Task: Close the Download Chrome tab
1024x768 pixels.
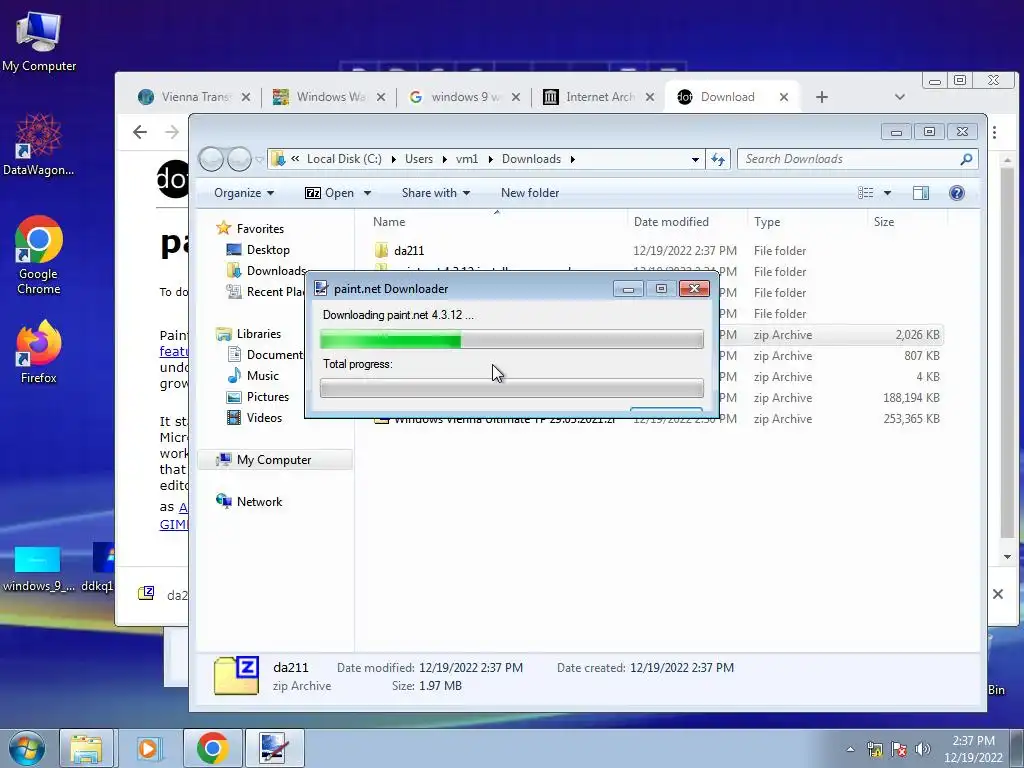Action: 784,97
